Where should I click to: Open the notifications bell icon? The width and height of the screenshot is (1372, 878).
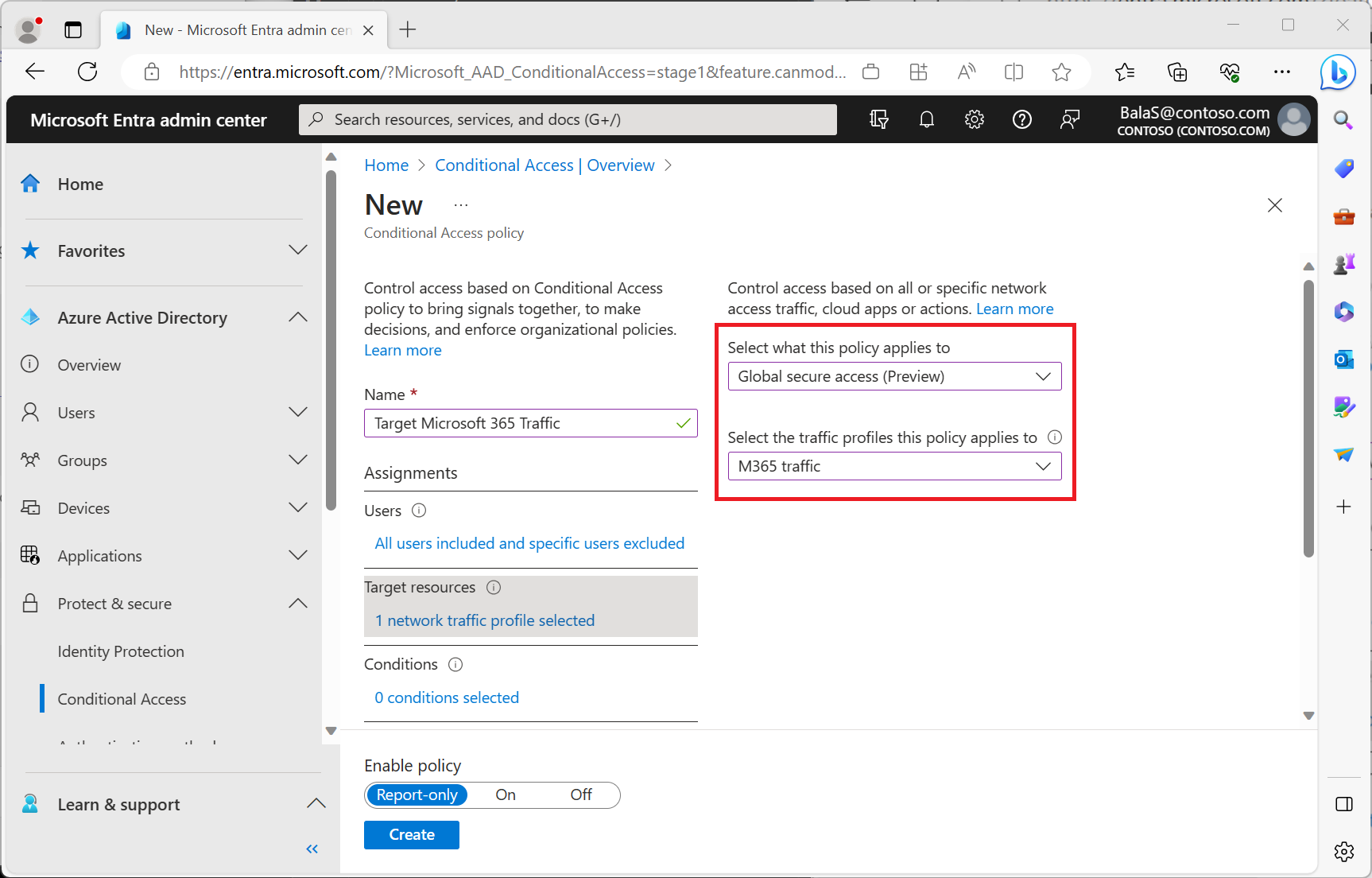[927, 120]
